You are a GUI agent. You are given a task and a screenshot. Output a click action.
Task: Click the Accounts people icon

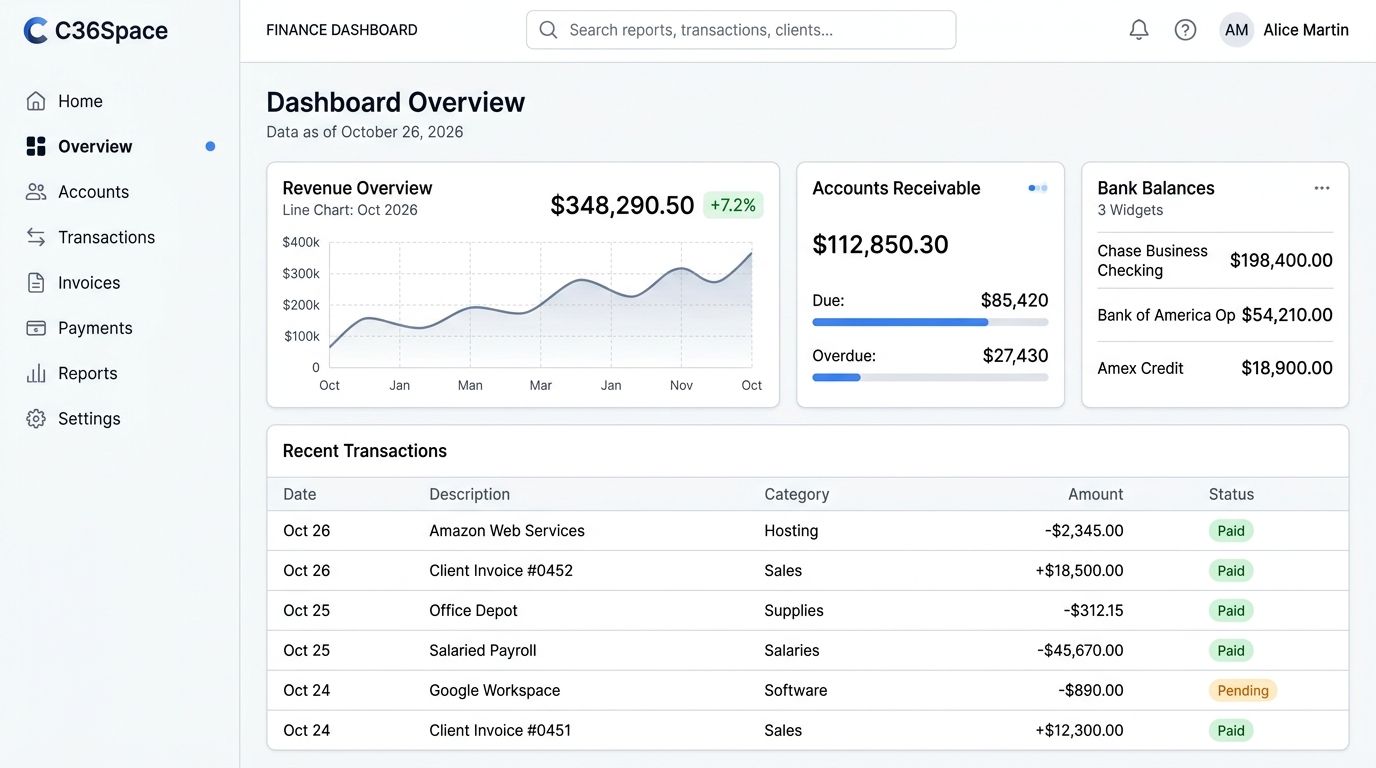click(x=36, y=192)
